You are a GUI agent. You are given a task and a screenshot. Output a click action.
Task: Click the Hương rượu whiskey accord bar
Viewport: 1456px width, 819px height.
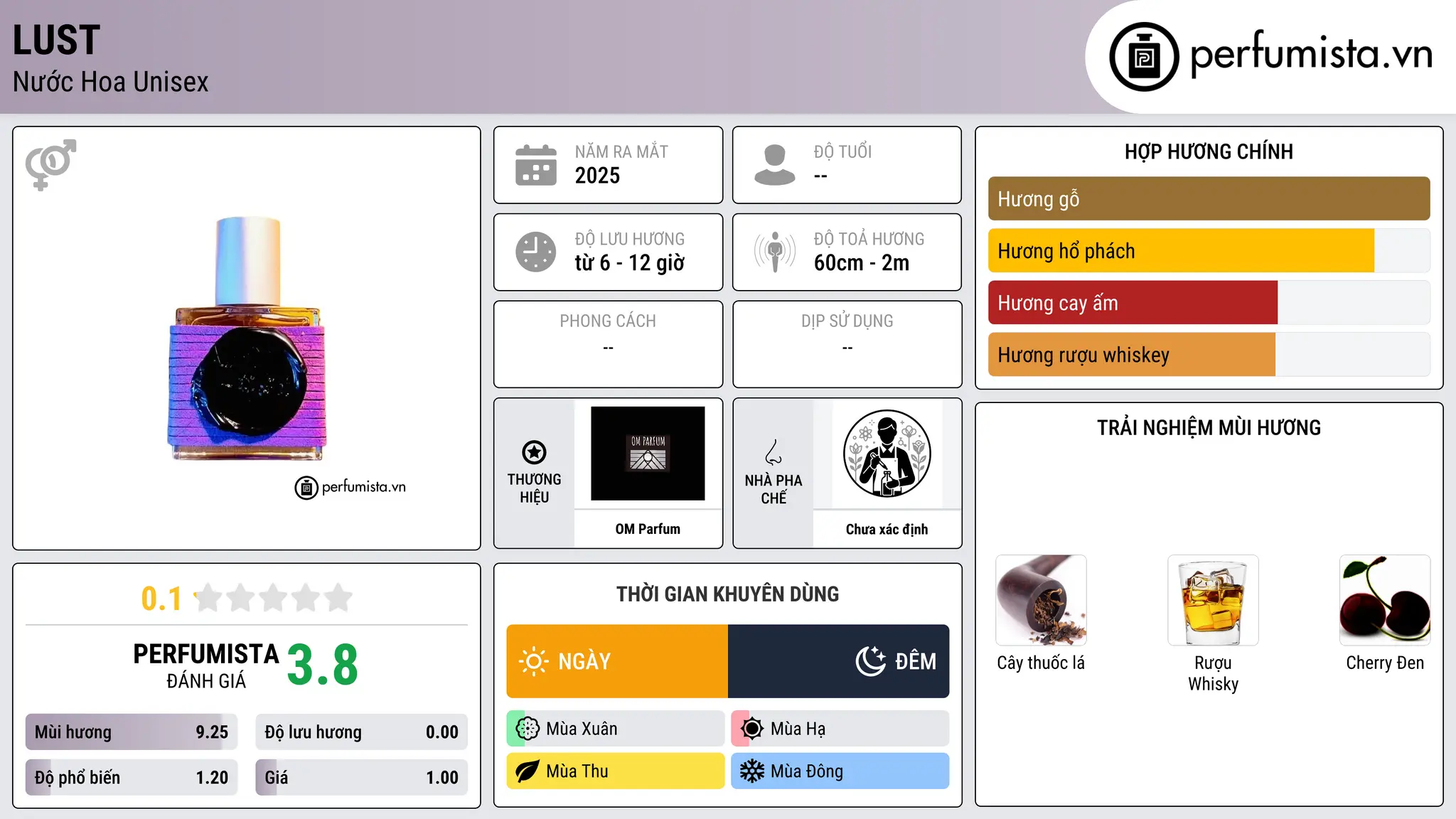[x=1209, y=355]
